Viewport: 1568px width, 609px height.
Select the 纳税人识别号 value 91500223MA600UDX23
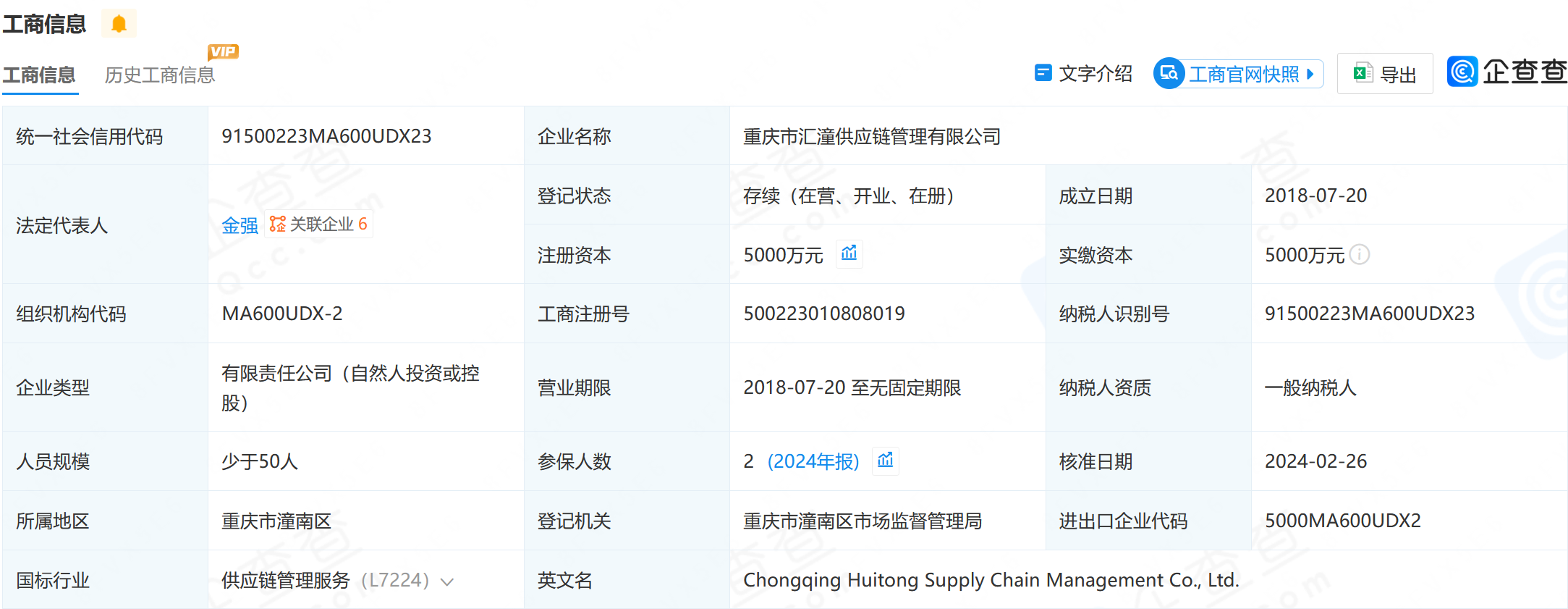coord(1370,314)
